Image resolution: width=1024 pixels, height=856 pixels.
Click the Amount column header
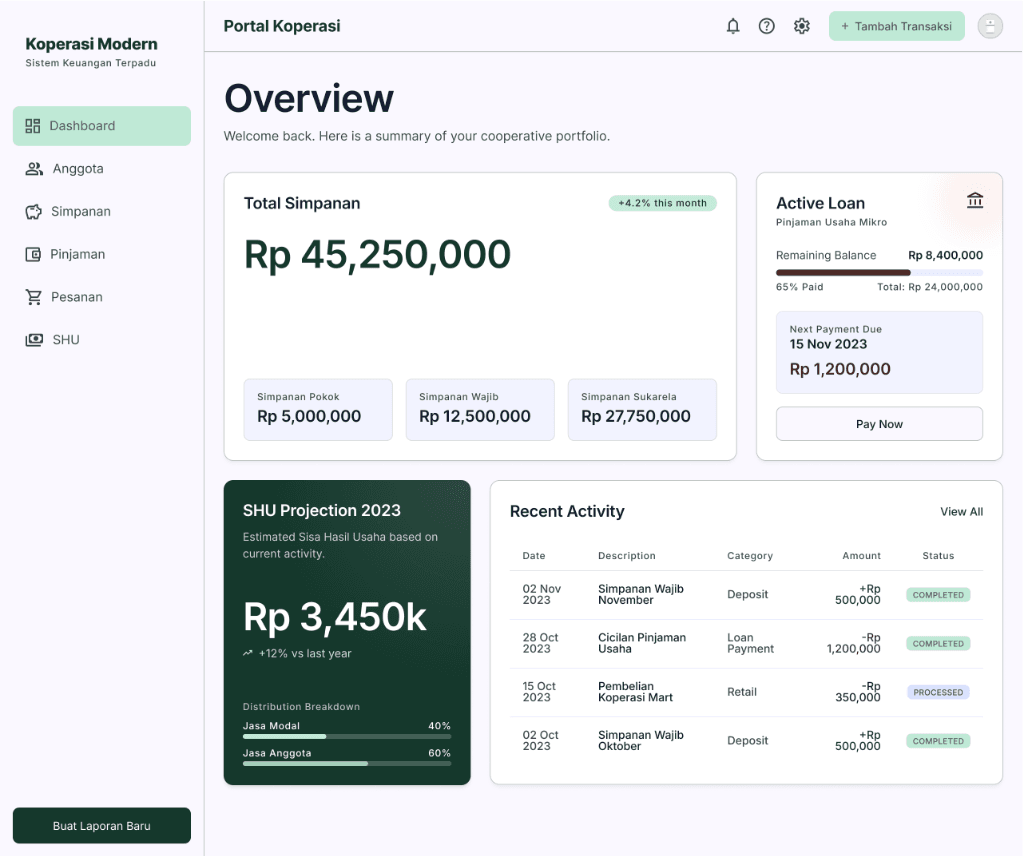coord(861,556)
